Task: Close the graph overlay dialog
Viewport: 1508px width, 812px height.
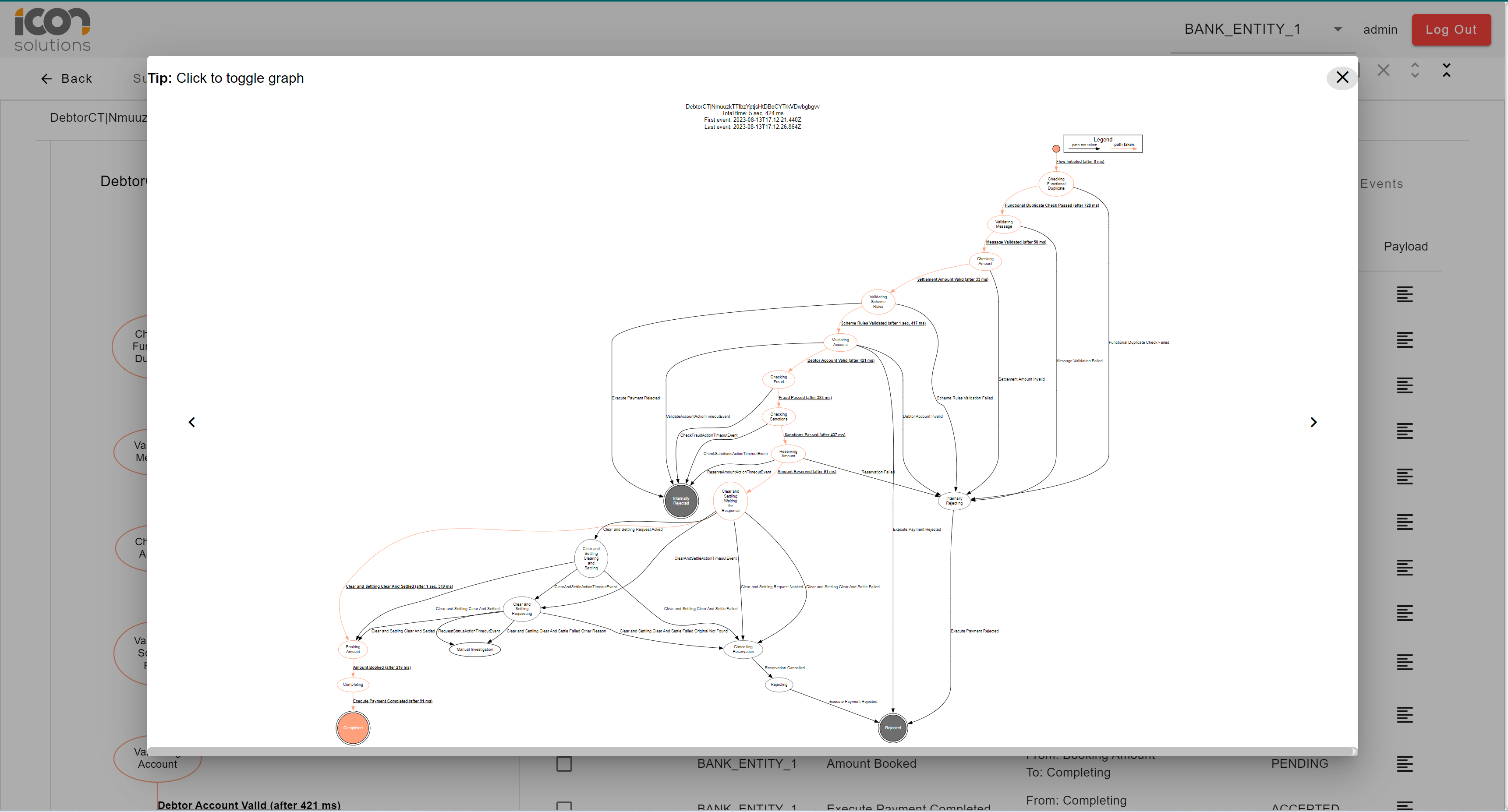Action: (x=1342, y=77)
